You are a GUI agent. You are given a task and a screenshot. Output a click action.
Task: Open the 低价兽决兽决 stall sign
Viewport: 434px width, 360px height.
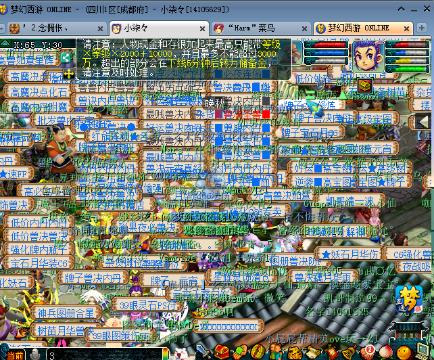pyautogui.click(x=39, y=236)
